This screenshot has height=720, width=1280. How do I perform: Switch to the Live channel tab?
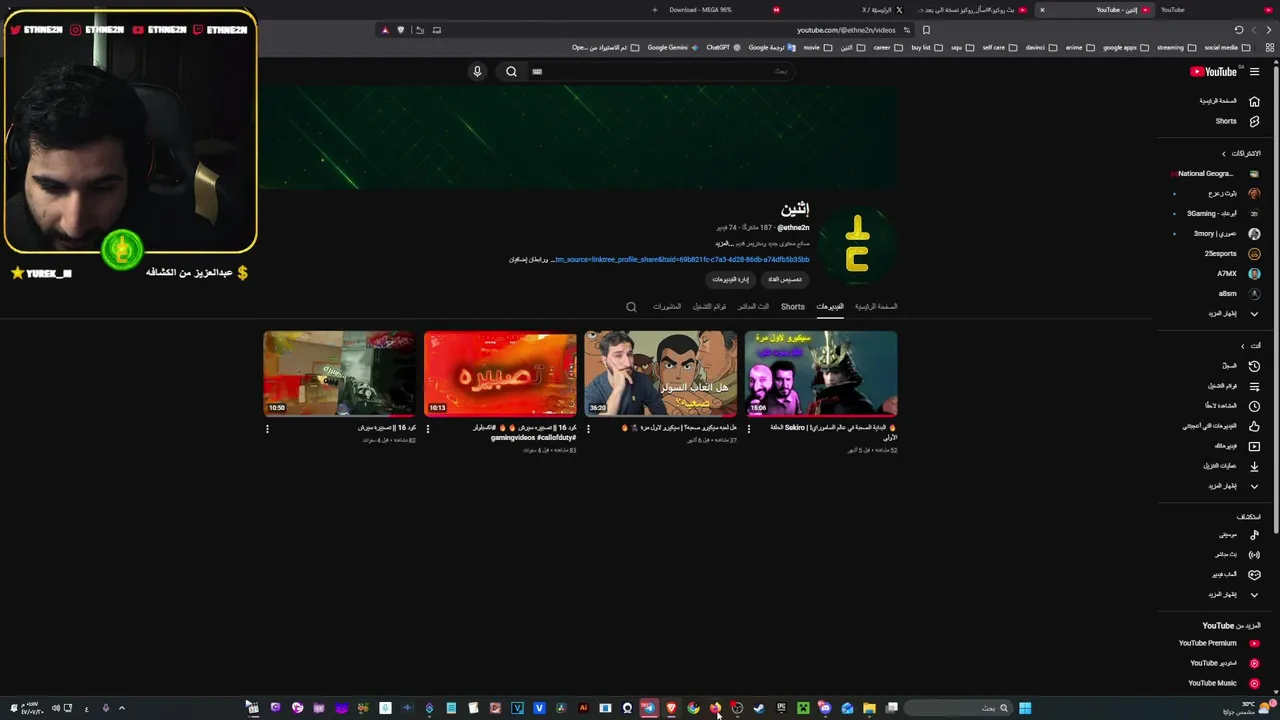coord(753,307)
